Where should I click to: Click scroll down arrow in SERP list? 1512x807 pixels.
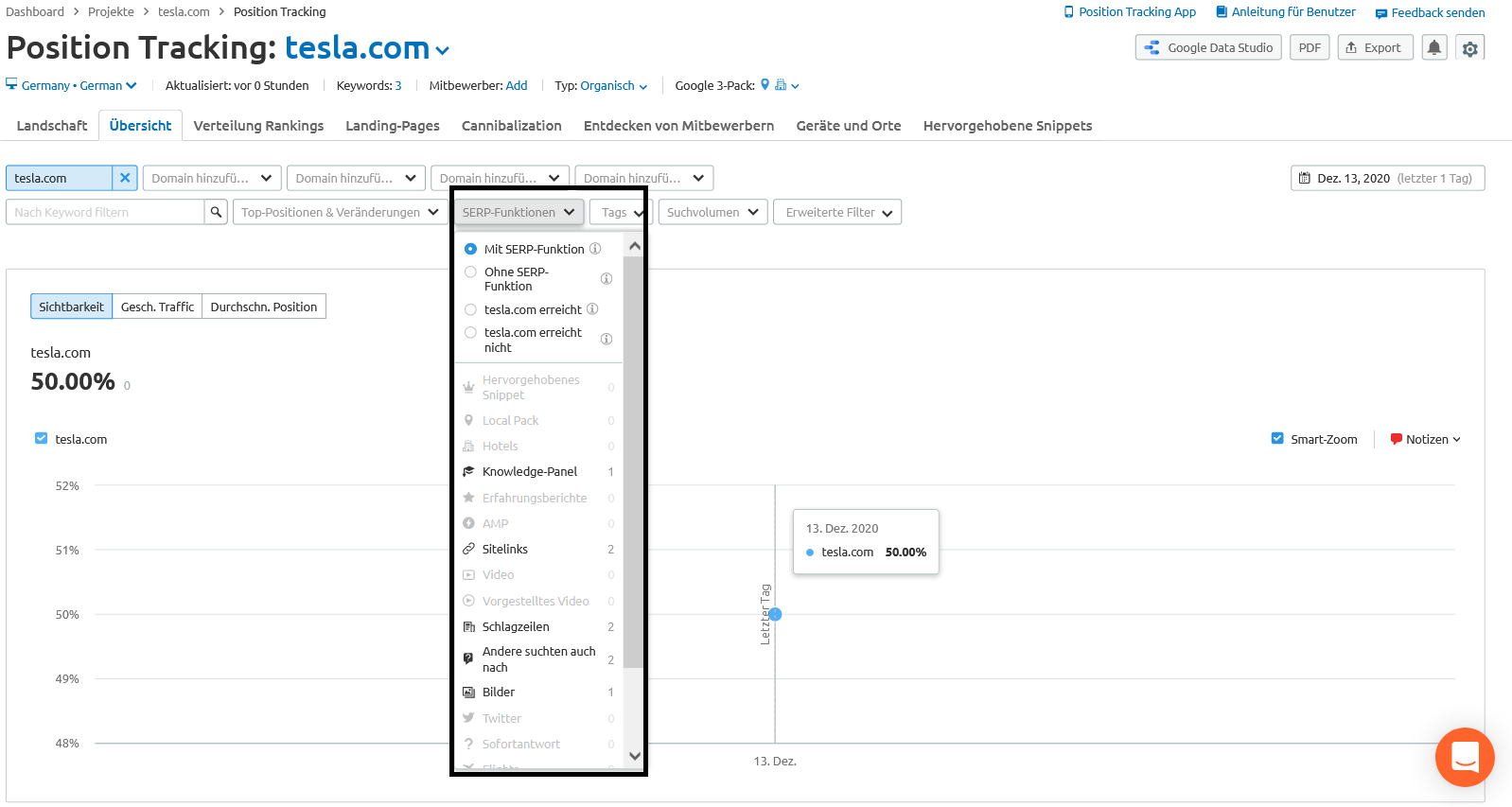pos(635,755)
